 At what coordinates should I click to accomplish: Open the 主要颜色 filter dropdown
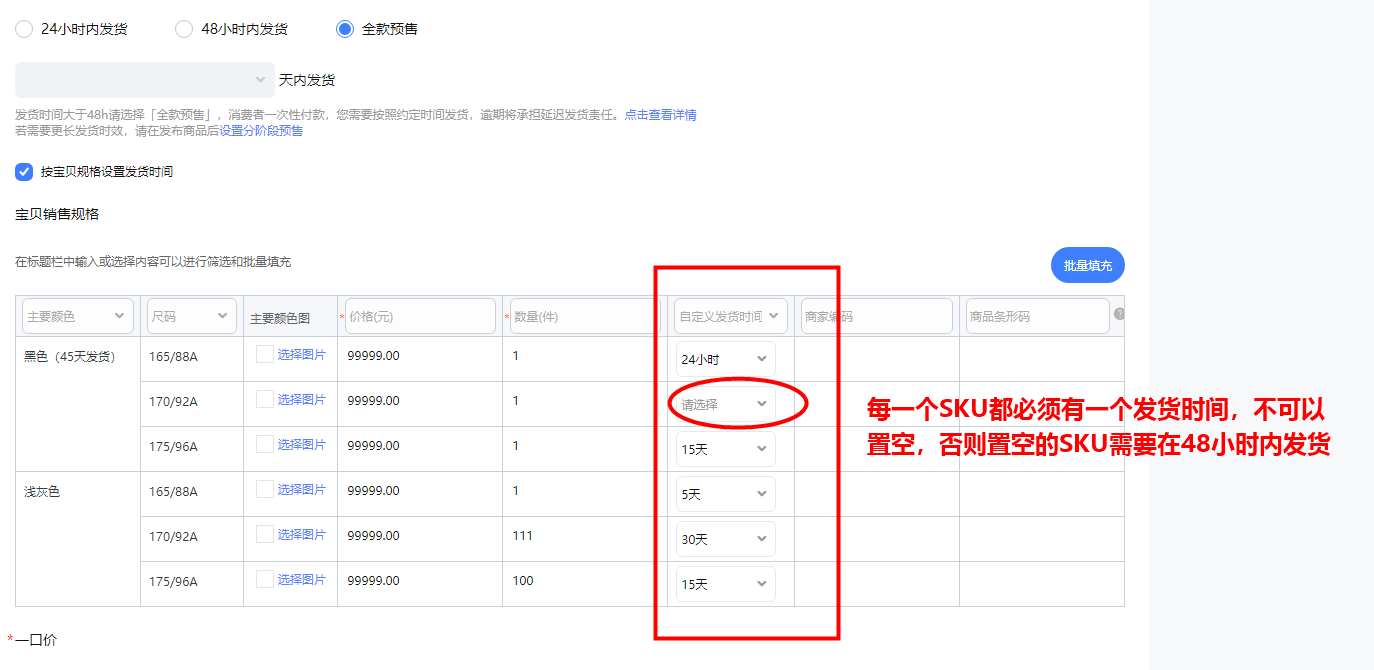tap(78, 316)
